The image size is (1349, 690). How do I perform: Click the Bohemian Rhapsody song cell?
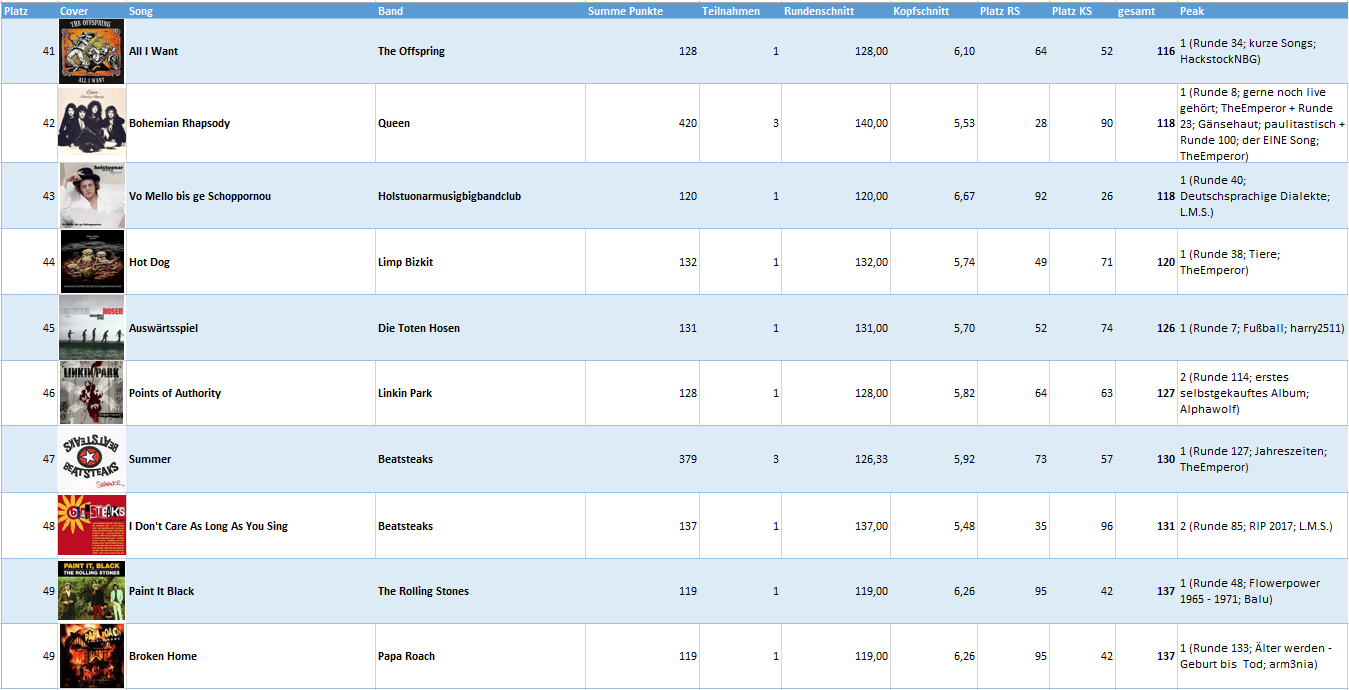[x=251, y=123]
